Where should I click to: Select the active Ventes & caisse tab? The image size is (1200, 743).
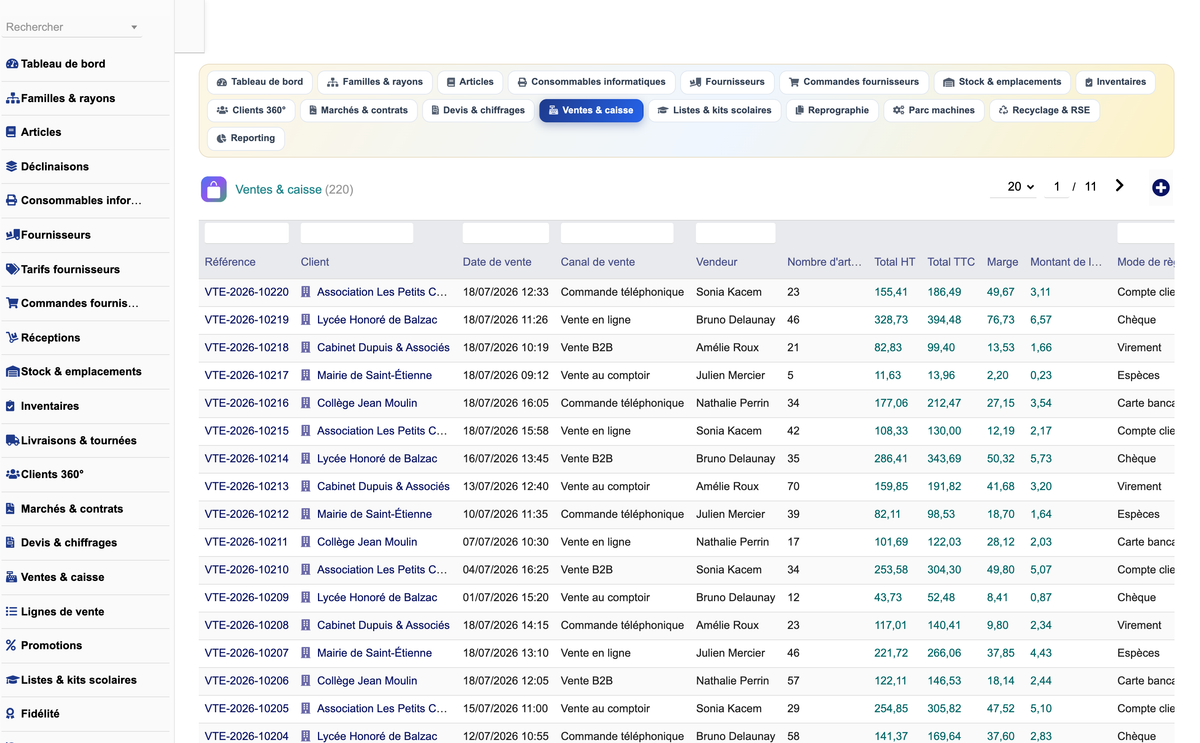[x=591, y=110]
